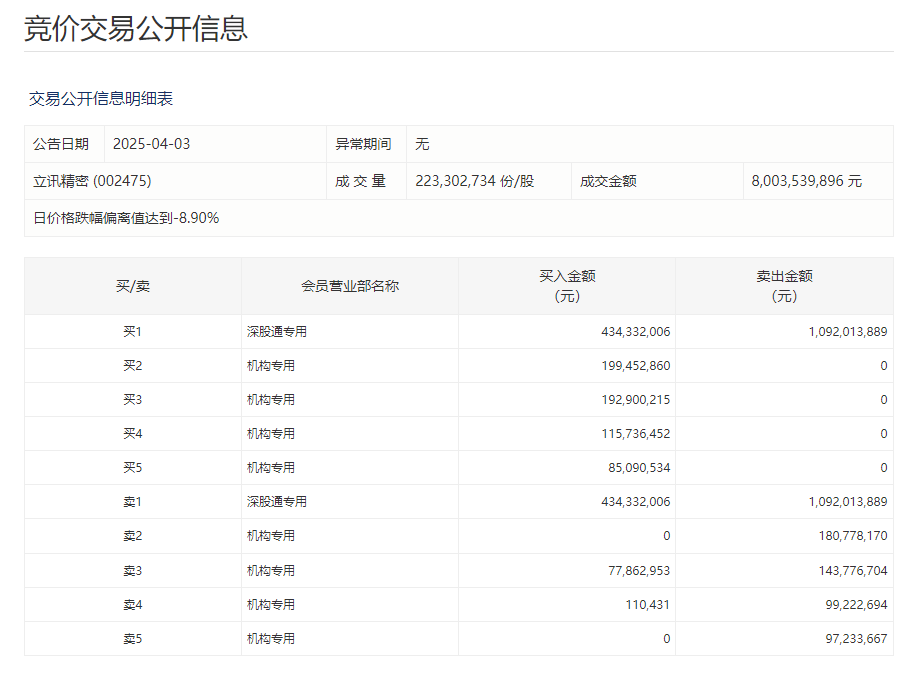Image resolution: width=924 pixels, height=673 pixels.
Task: Select the 卖1 row label
Action: 133,502
